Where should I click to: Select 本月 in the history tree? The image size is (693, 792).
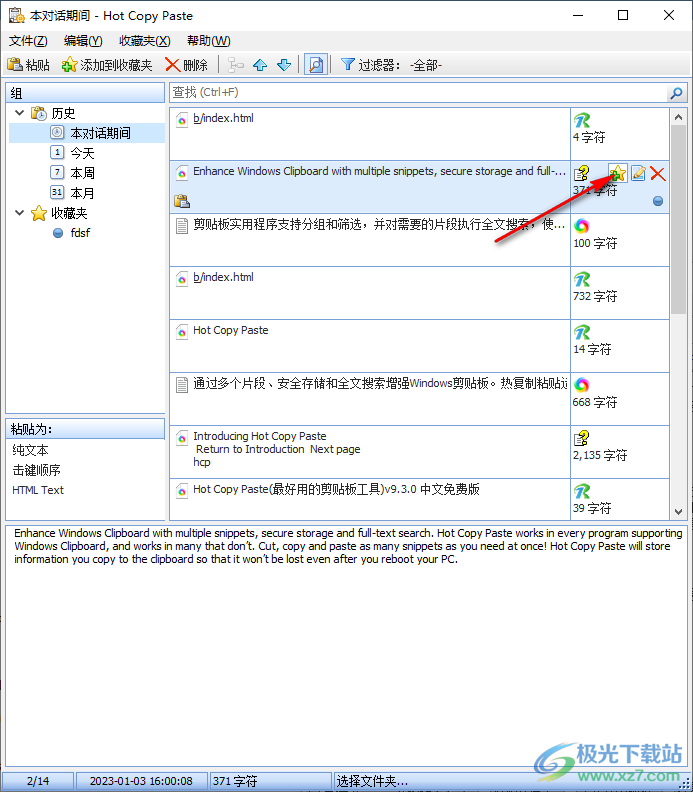coord(72,192)
